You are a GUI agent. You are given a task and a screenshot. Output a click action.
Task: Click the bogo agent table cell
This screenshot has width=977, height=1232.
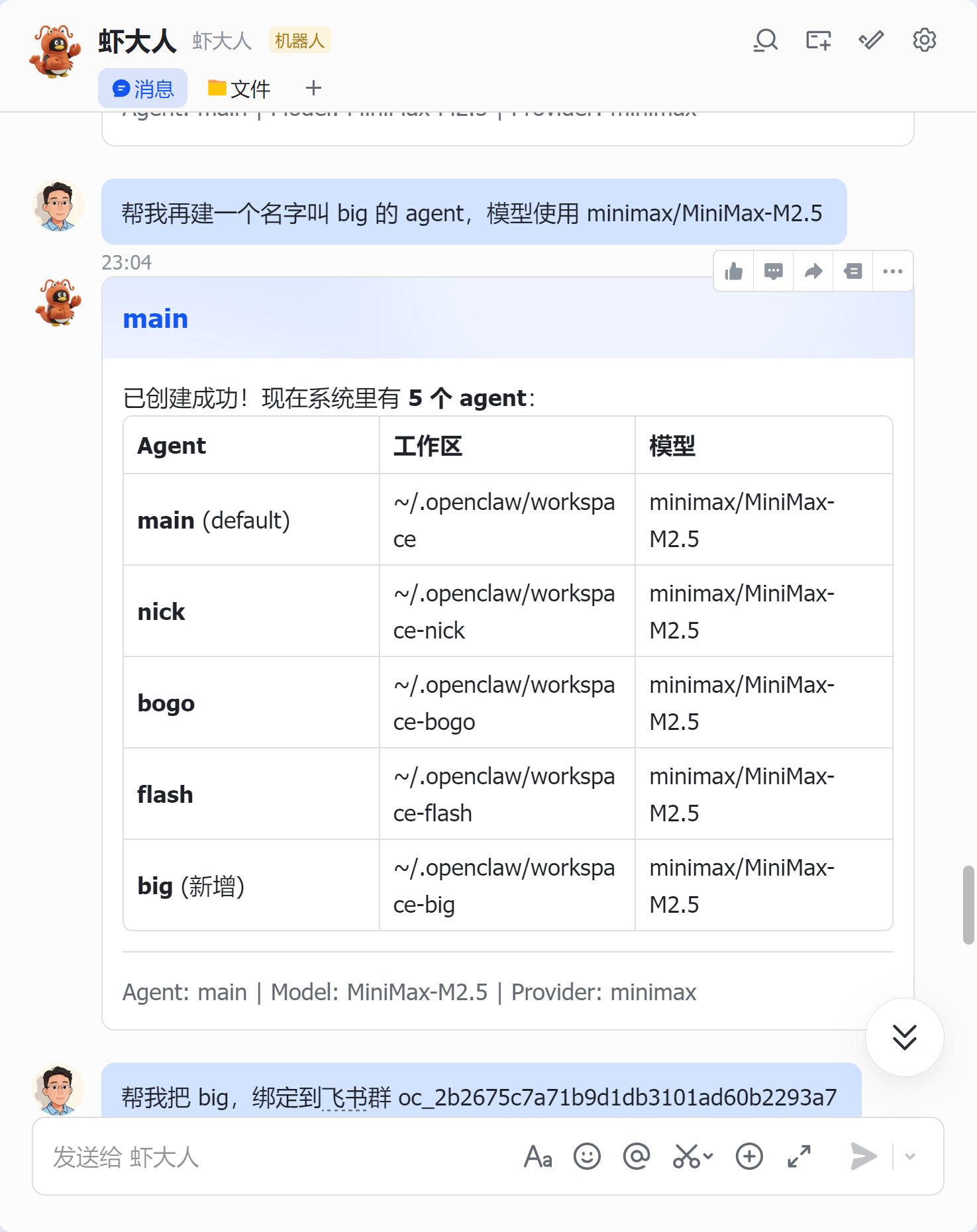click(251, 703)
